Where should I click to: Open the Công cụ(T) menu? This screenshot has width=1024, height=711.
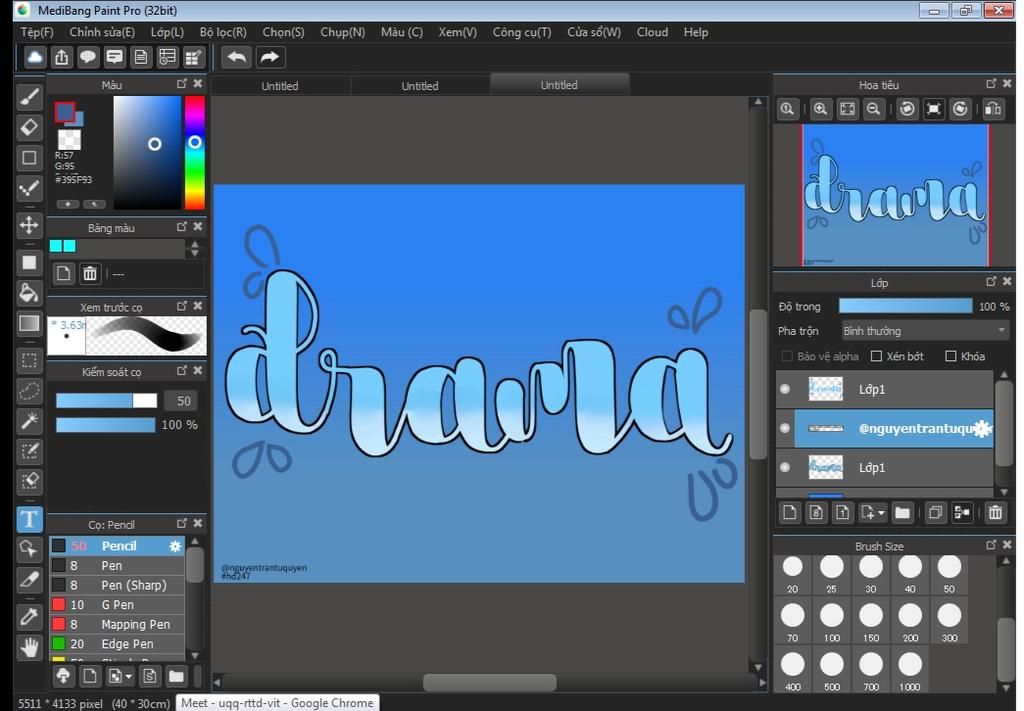coord(522,32)
